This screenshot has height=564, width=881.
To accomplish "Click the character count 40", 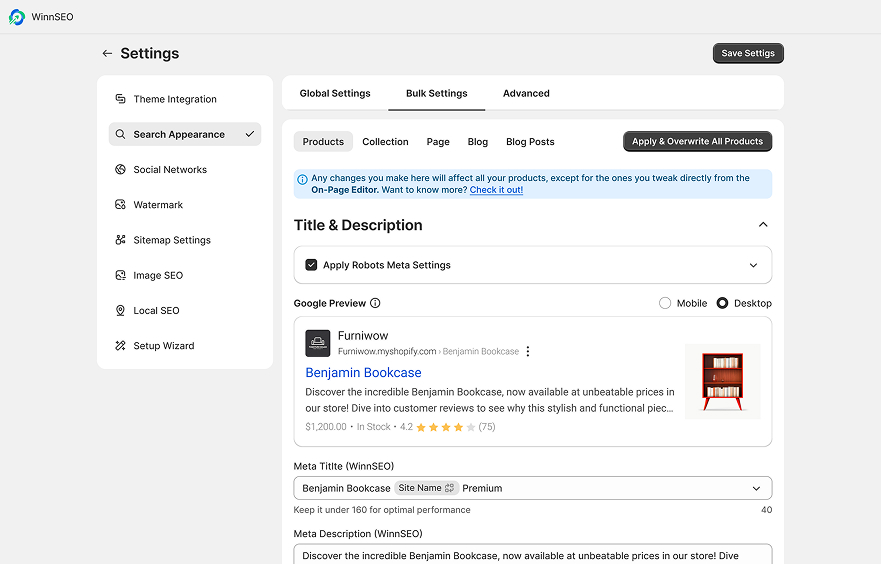I will (x=766, y=510).
